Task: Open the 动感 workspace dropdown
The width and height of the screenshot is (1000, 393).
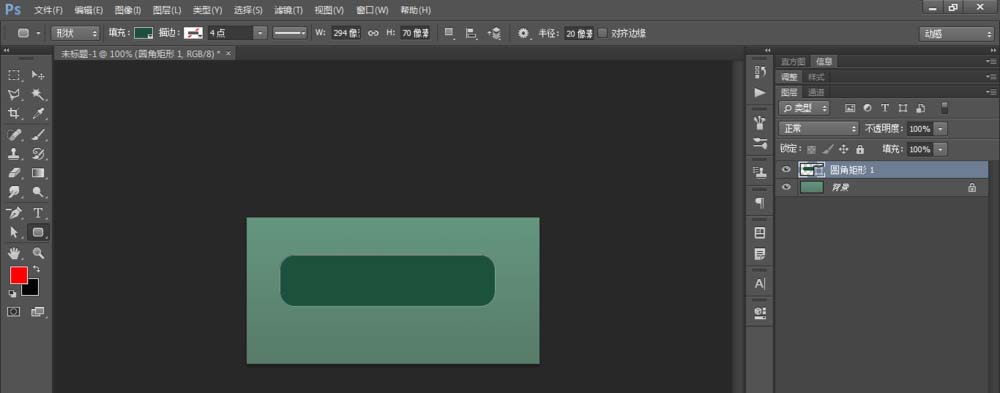Action: tap(956, 34)
